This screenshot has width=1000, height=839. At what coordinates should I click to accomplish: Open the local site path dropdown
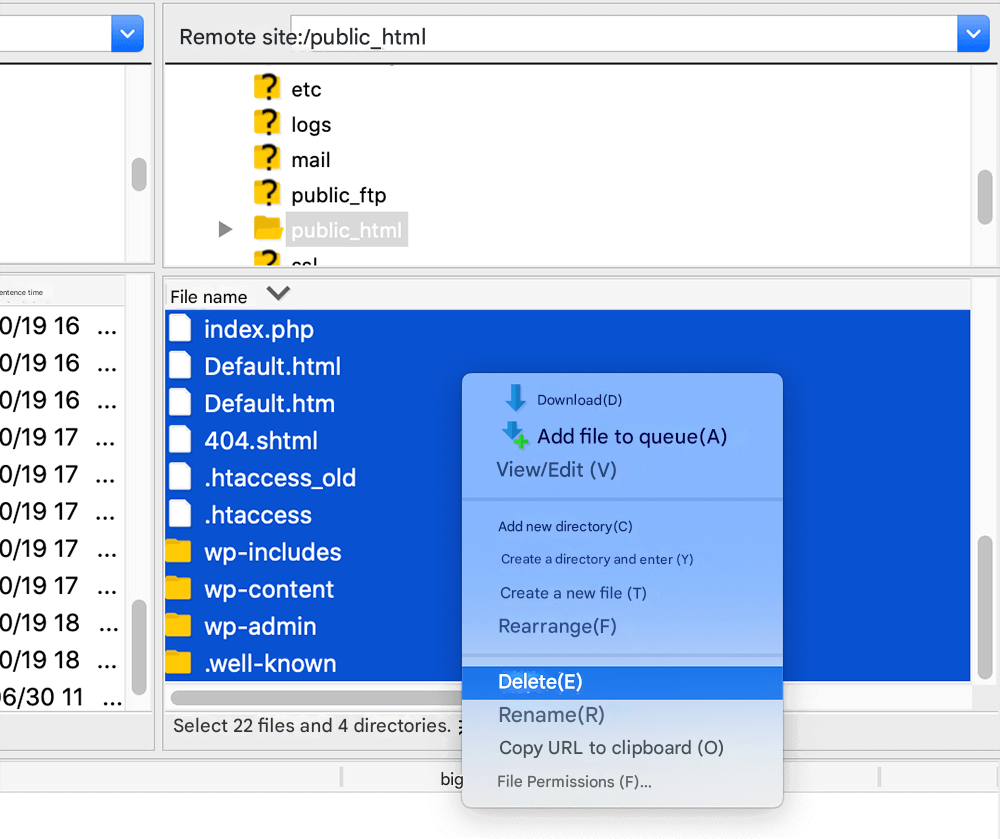(x=127, y=33)
